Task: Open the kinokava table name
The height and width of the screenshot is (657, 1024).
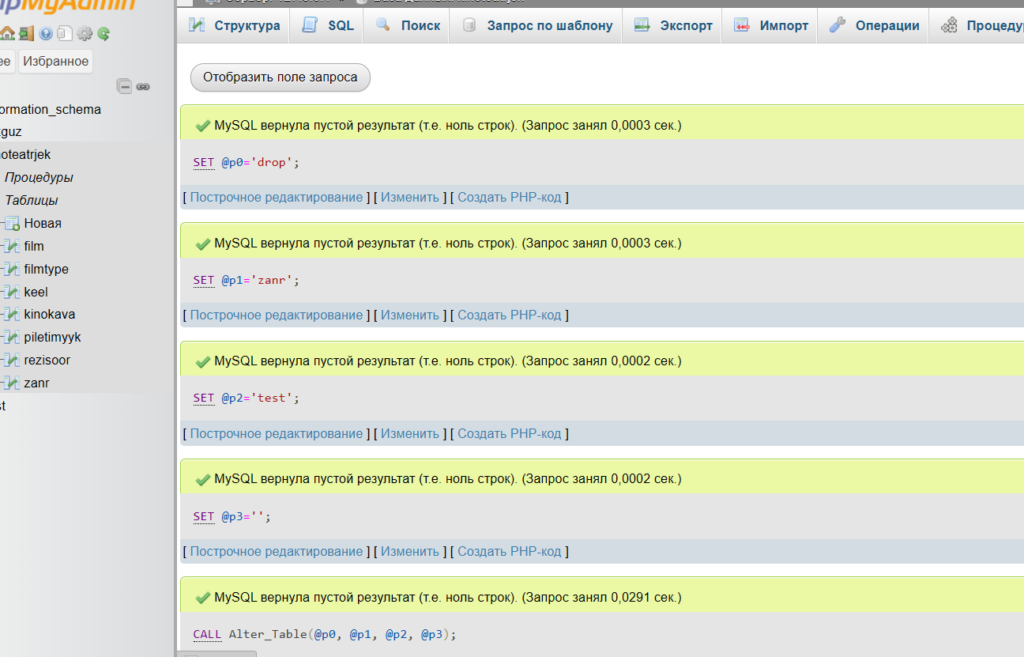Action: 50,314
